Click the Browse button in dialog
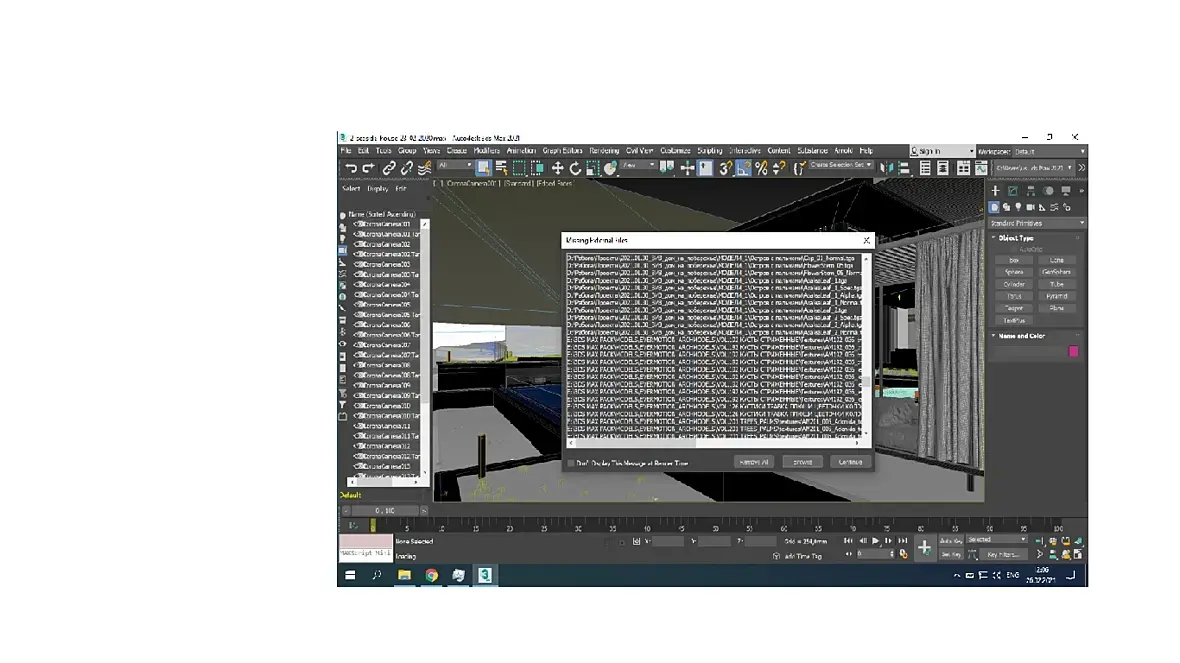 pos(802,462)
